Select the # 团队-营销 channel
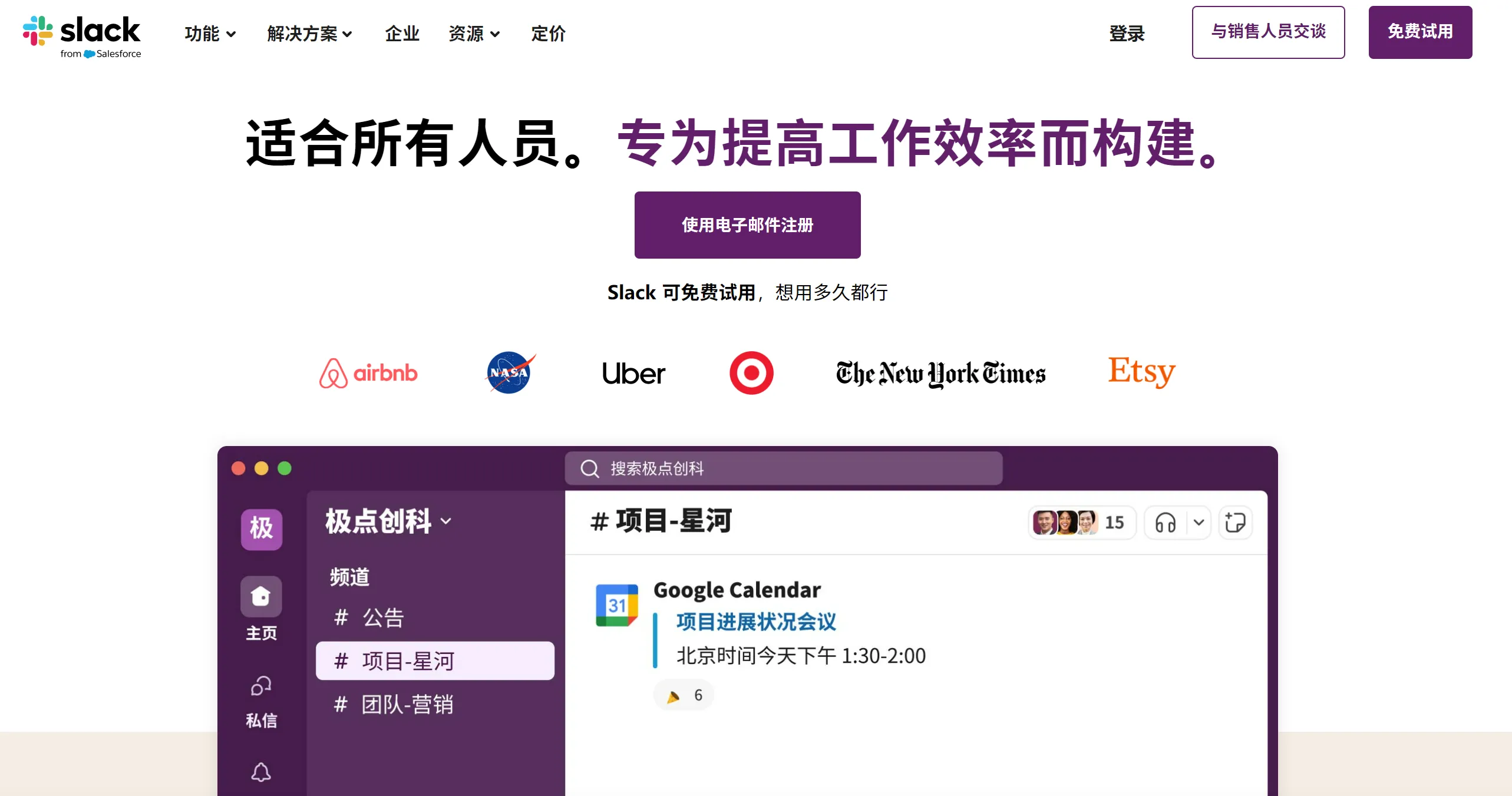Screen dimensions: 1512x796 click(394, 704)
